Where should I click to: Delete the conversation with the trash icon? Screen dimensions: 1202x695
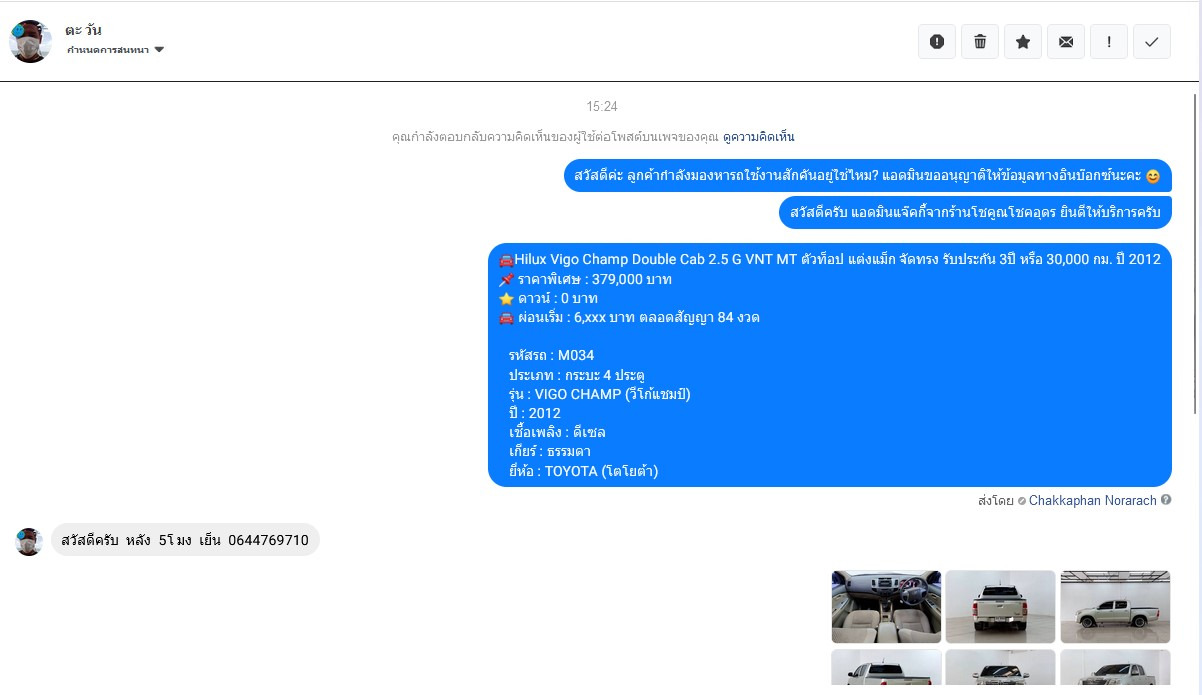tap(980, 42)
